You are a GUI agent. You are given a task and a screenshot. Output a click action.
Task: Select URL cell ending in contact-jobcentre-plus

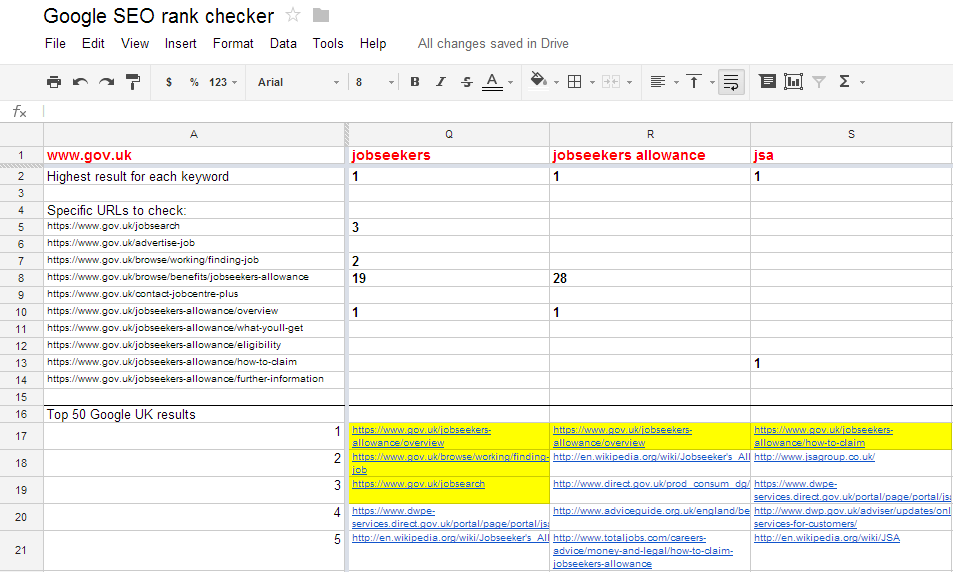pyautogui.click(x=194, y=295)
